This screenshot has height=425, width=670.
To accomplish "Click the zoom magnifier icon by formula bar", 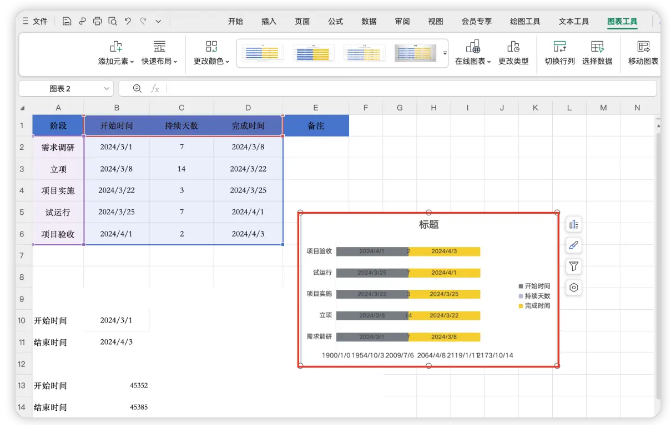I will click(x=137, y=88).
